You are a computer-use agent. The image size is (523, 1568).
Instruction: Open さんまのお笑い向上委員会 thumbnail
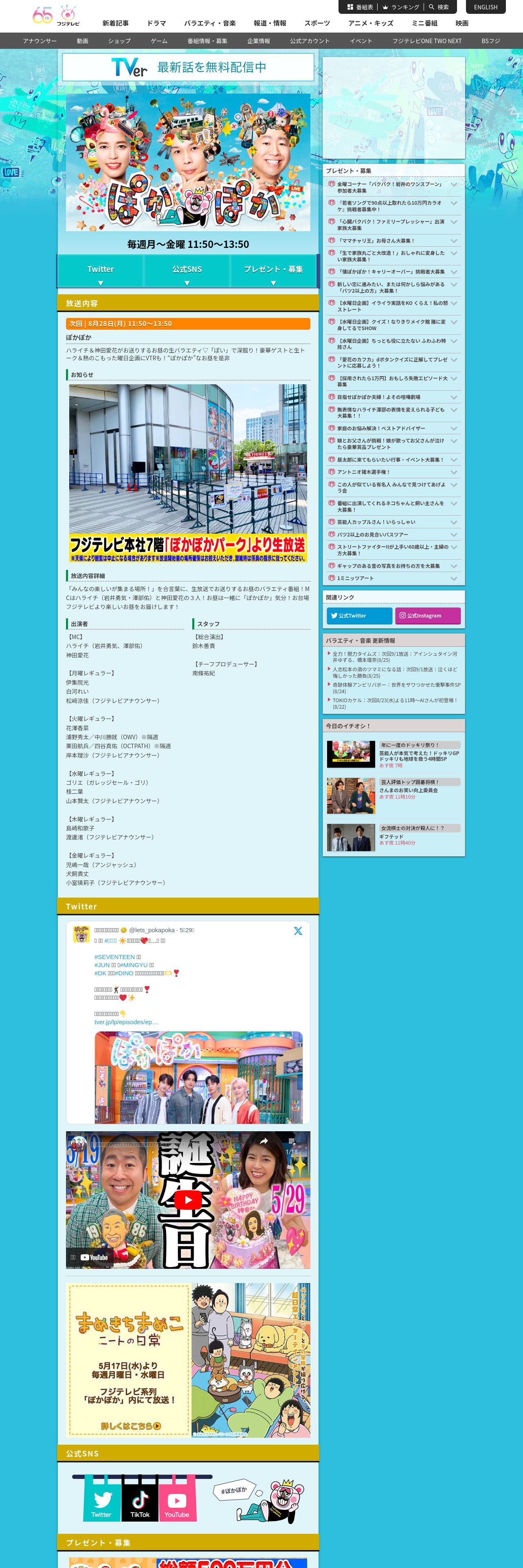(x=351, y=795)
